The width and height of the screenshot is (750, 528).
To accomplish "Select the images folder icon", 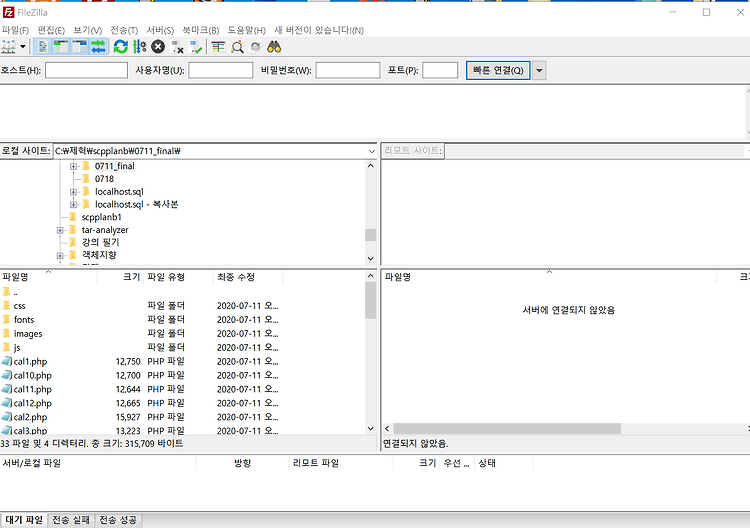I will pos(6,333).
